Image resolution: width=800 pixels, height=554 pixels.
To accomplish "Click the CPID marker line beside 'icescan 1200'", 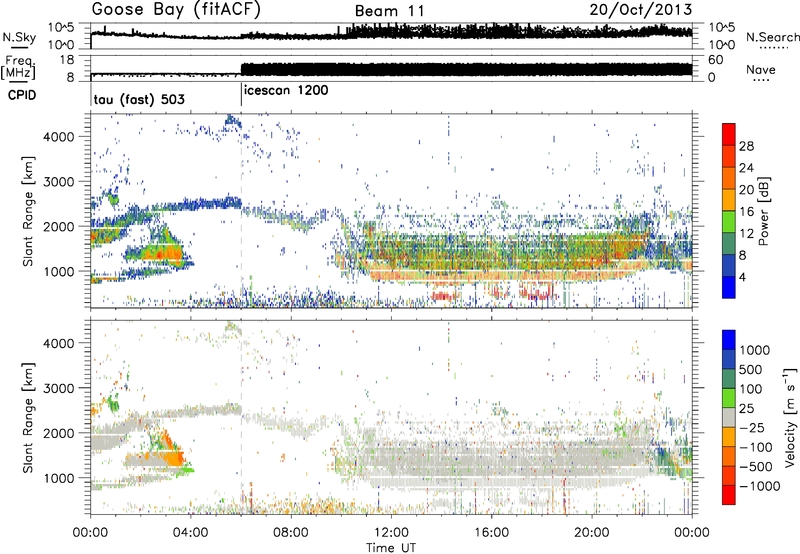I will 241,94.
